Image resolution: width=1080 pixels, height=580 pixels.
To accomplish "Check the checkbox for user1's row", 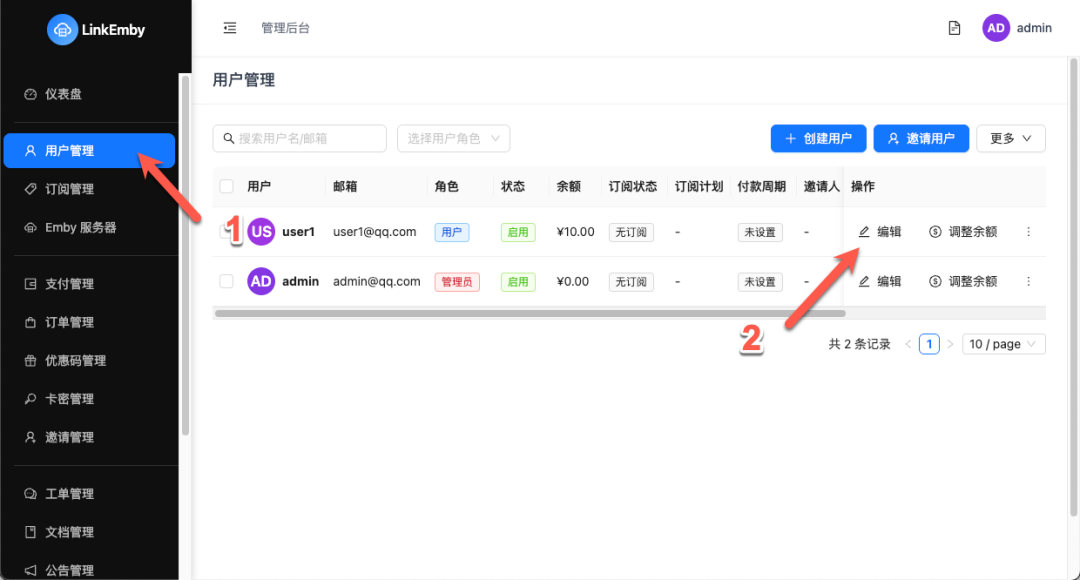I will coord(225,231).
